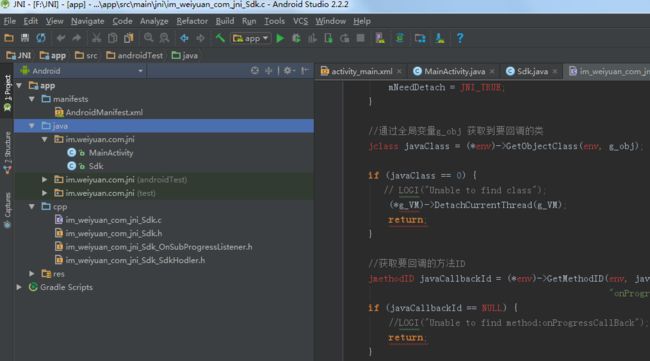Select MainActivity class in tree
Screen dimensions: 650x361
(100, 153)
